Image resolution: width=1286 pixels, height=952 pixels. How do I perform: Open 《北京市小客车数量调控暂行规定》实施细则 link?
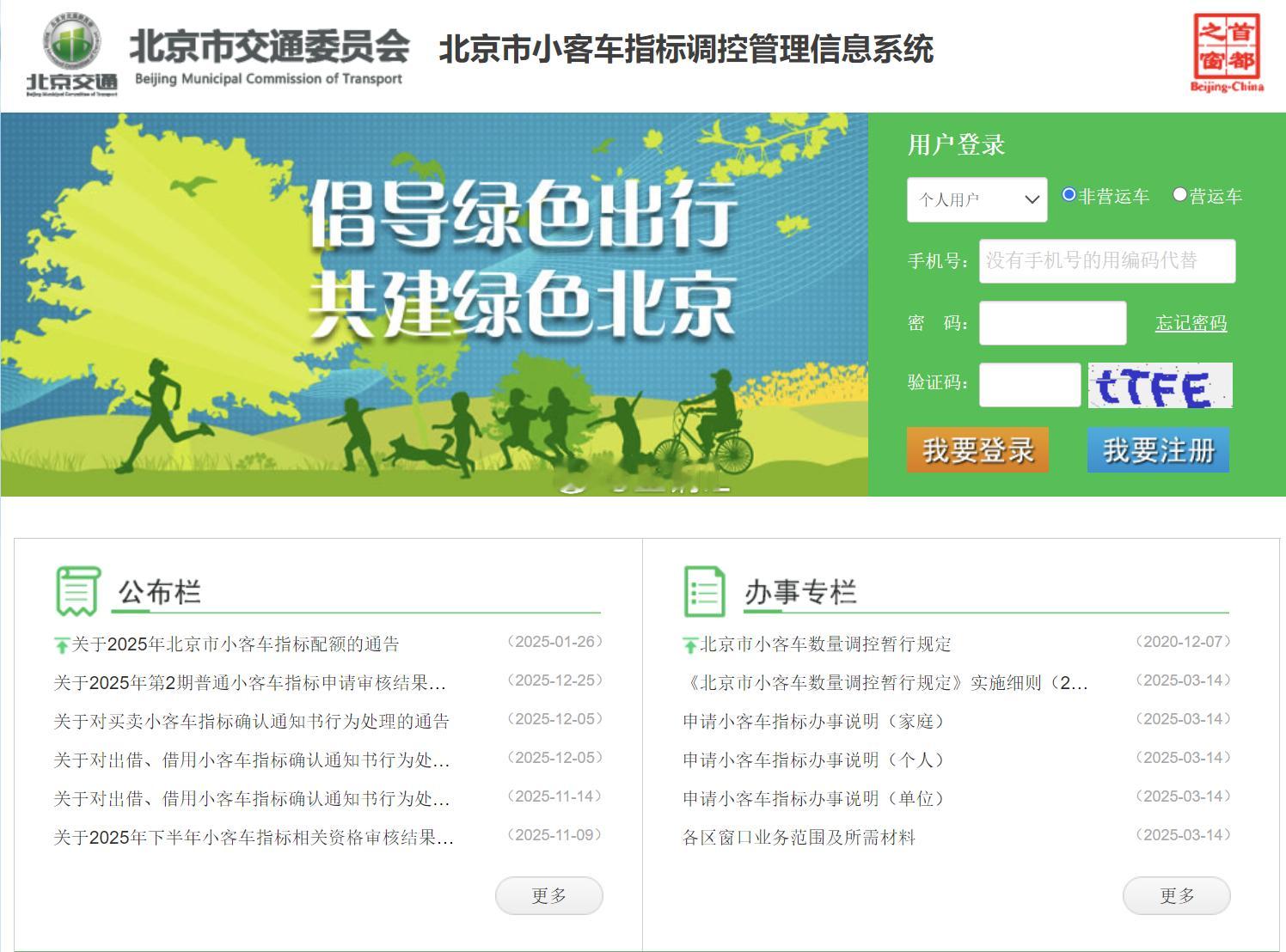885,683
